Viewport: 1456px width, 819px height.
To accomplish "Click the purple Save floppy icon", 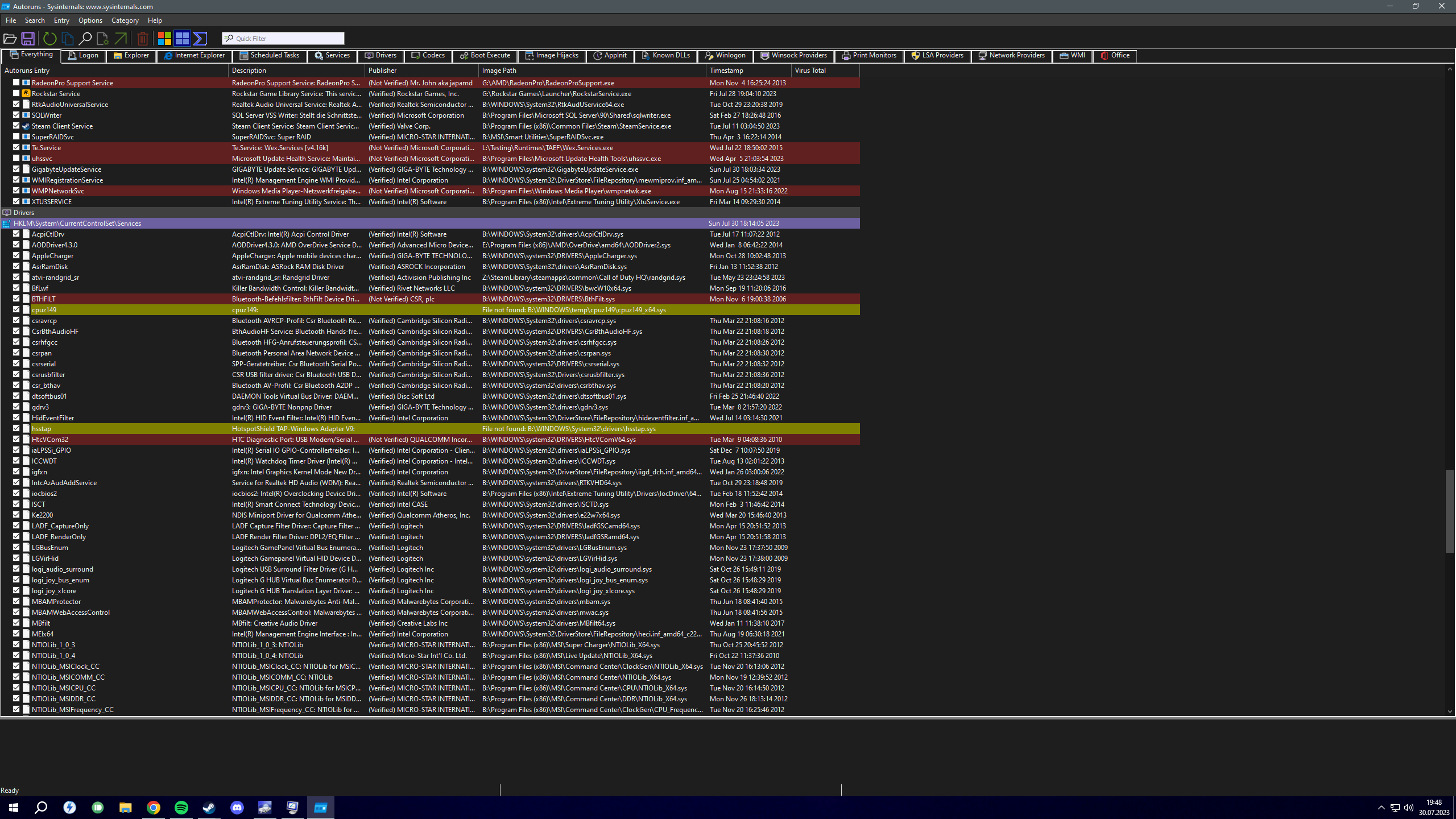I will pos(27,39).
